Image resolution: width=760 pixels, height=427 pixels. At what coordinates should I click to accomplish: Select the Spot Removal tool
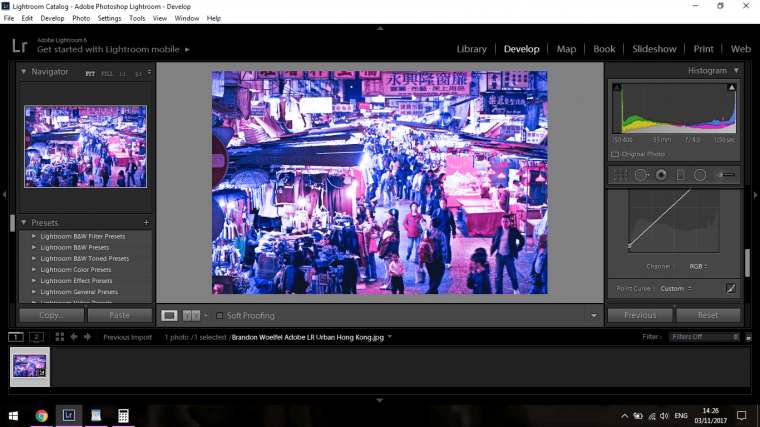(641, 175)
